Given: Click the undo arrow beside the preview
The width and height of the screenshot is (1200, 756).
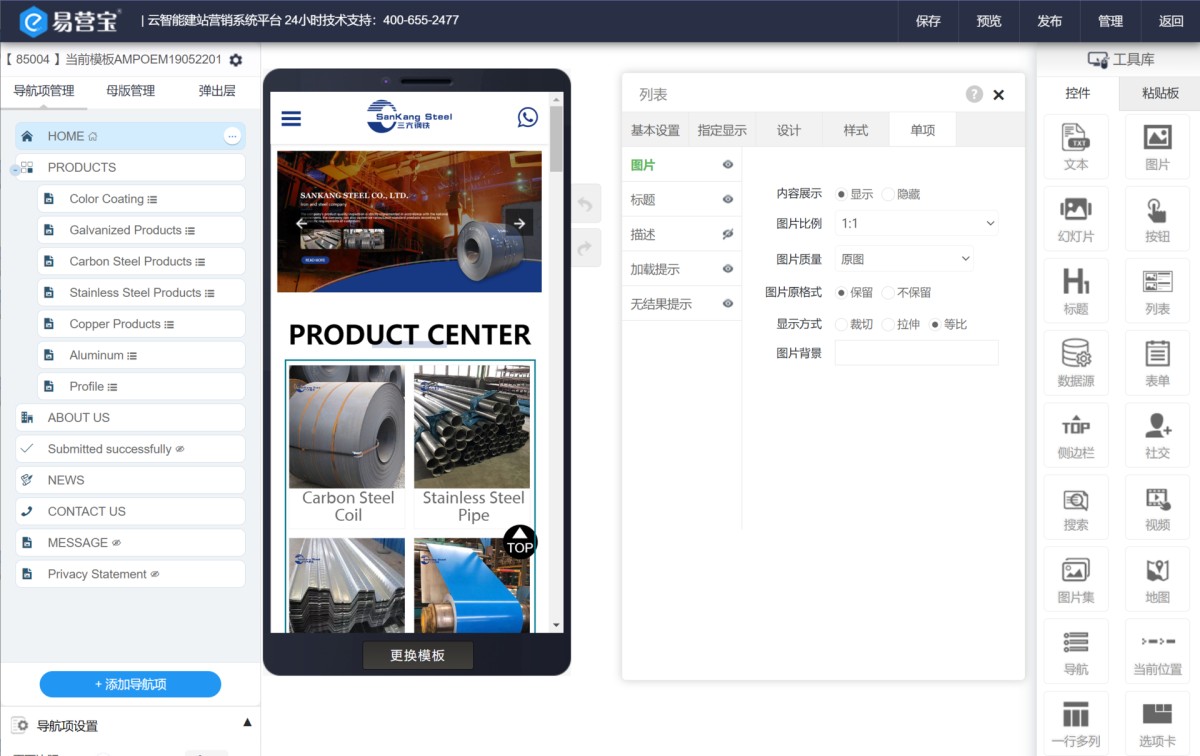Looking at the screenshot, I should click(x=585, y=205).
